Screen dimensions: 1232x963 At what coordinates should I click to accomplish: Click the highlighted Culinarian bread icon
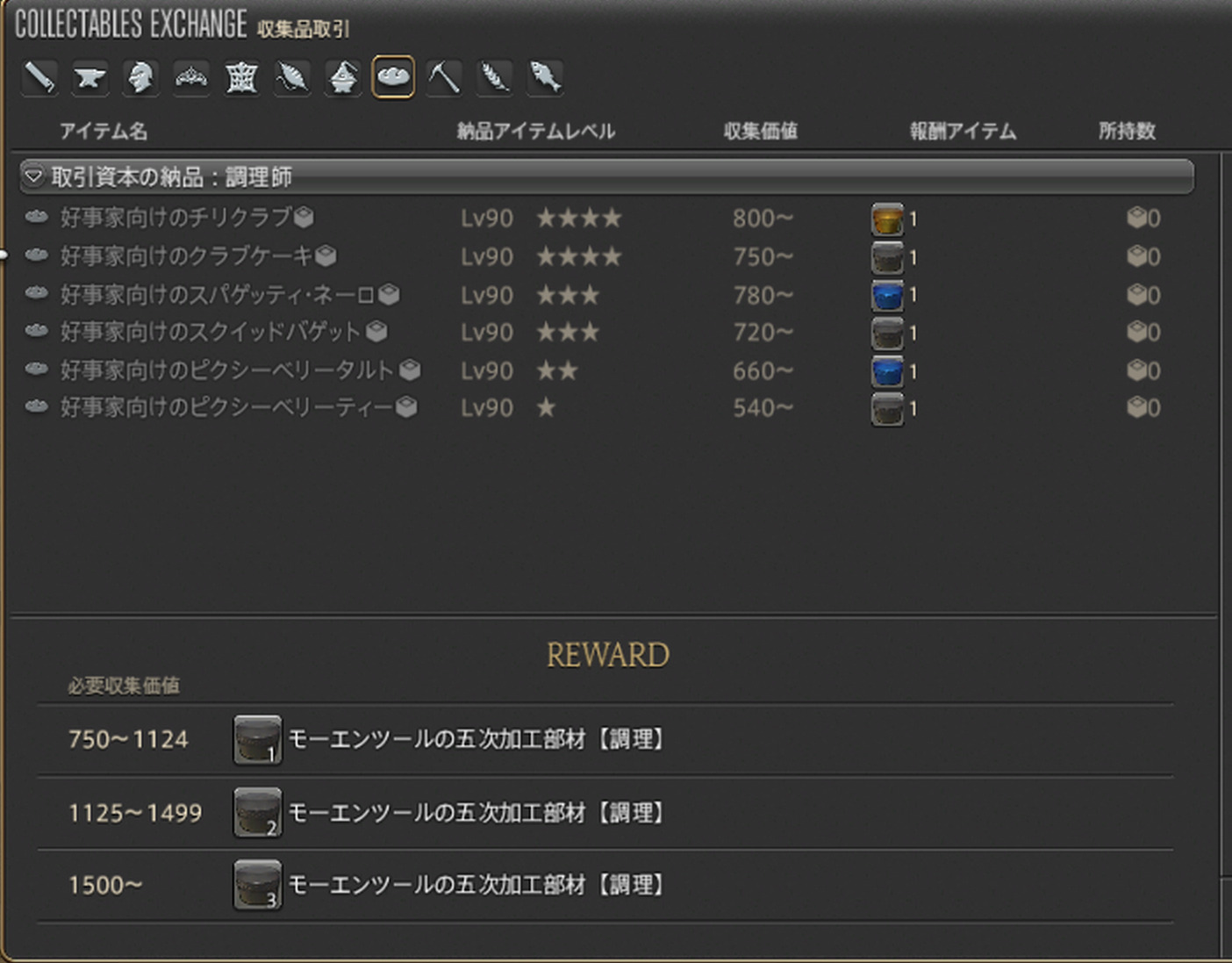pos(393,77)
